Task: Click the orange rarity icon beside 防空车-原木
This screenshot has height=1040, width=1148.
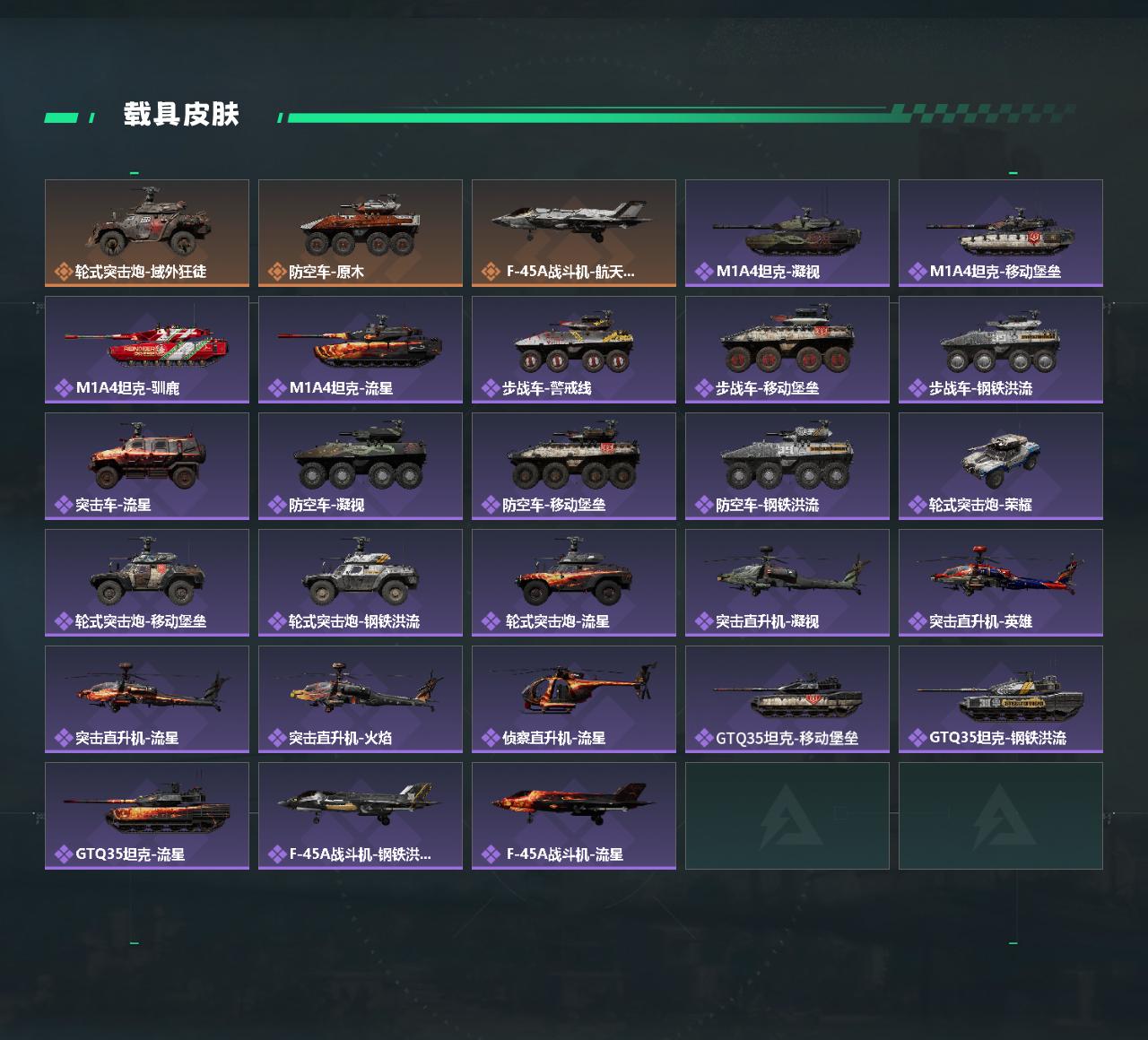Action: [277, 272]
